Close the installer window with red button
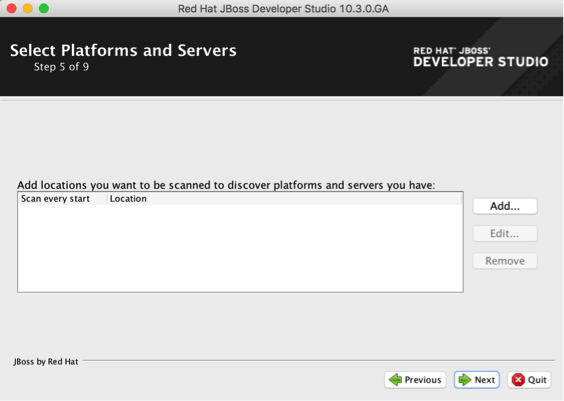Image resolution: width=564 pixels, height=401 pixels. pyautogui.click(x=12, y=8)
